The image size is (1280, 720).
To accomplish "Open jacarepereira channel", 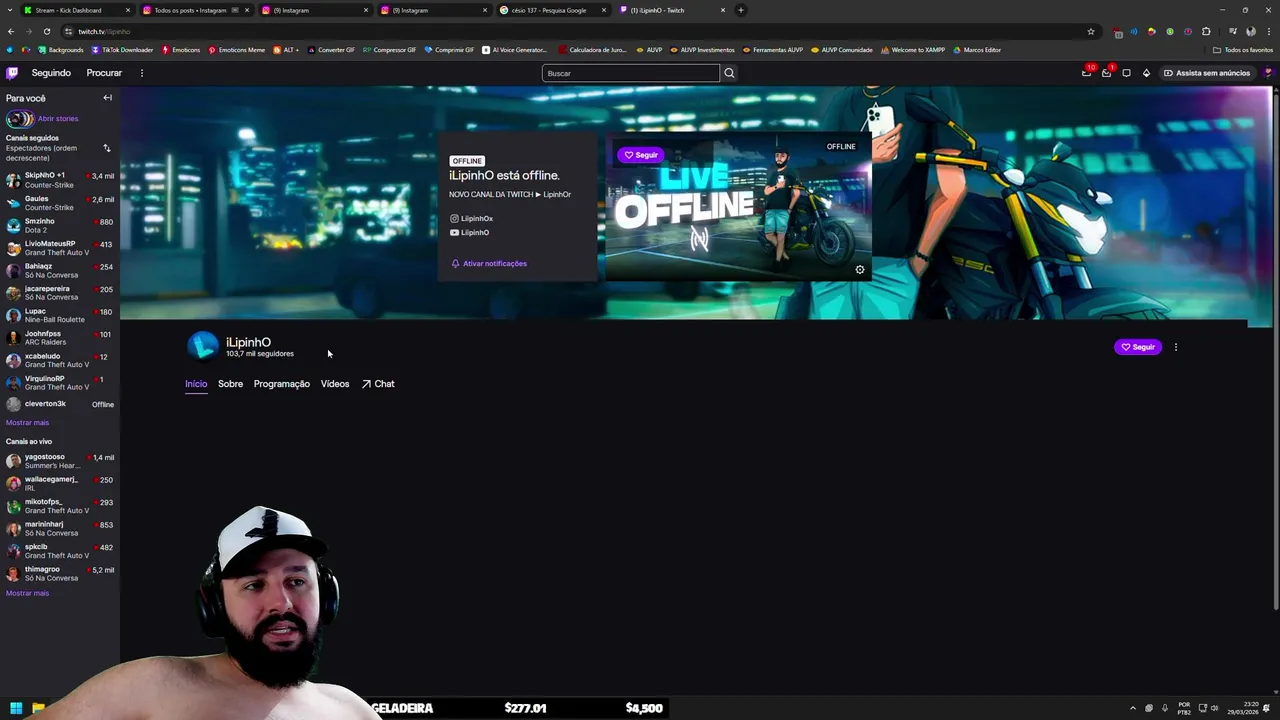I will pos(60,293).
